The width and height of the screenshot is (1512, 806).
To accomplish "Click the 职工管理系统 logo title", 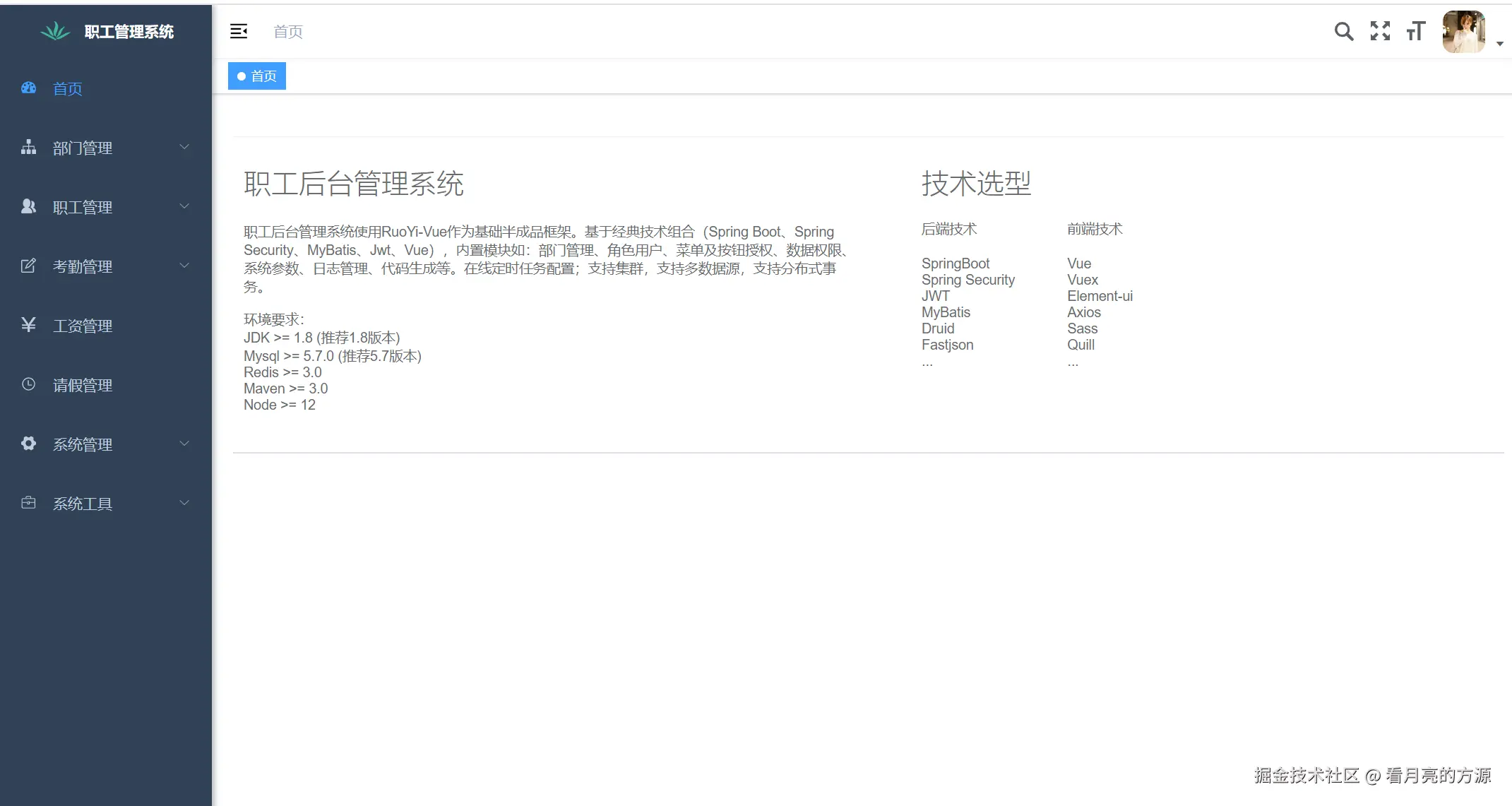I will click(129, 32).
